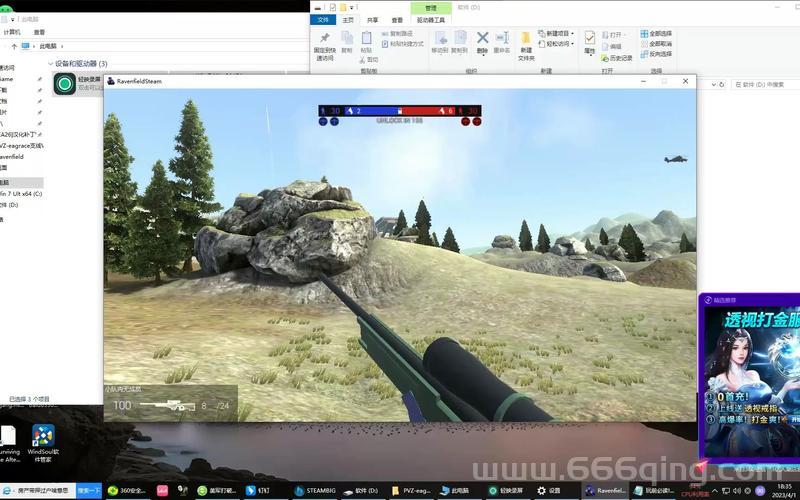Click the This PC address bar breadcrumb
The image size is (800, 500).
(x=48, y=46)
